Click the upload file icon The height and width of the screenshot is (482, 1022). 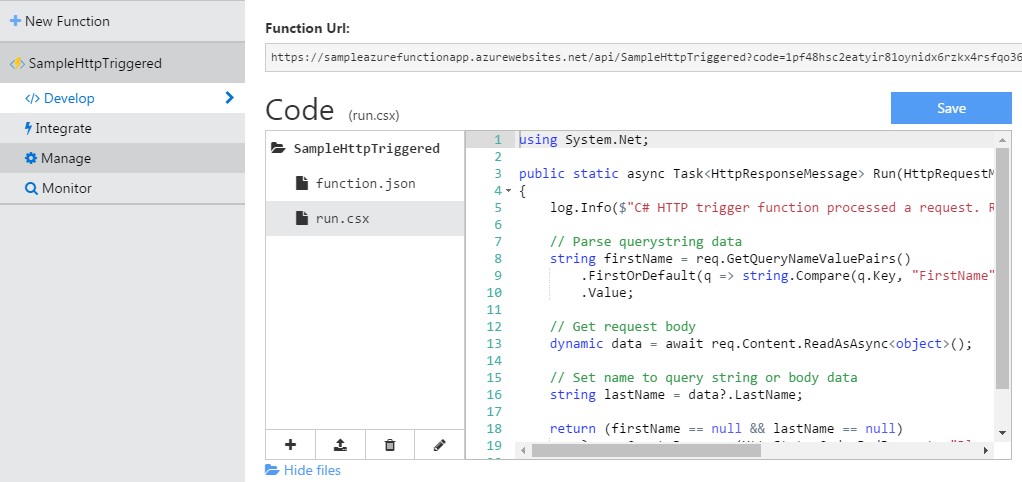click(x=340, y=445)
